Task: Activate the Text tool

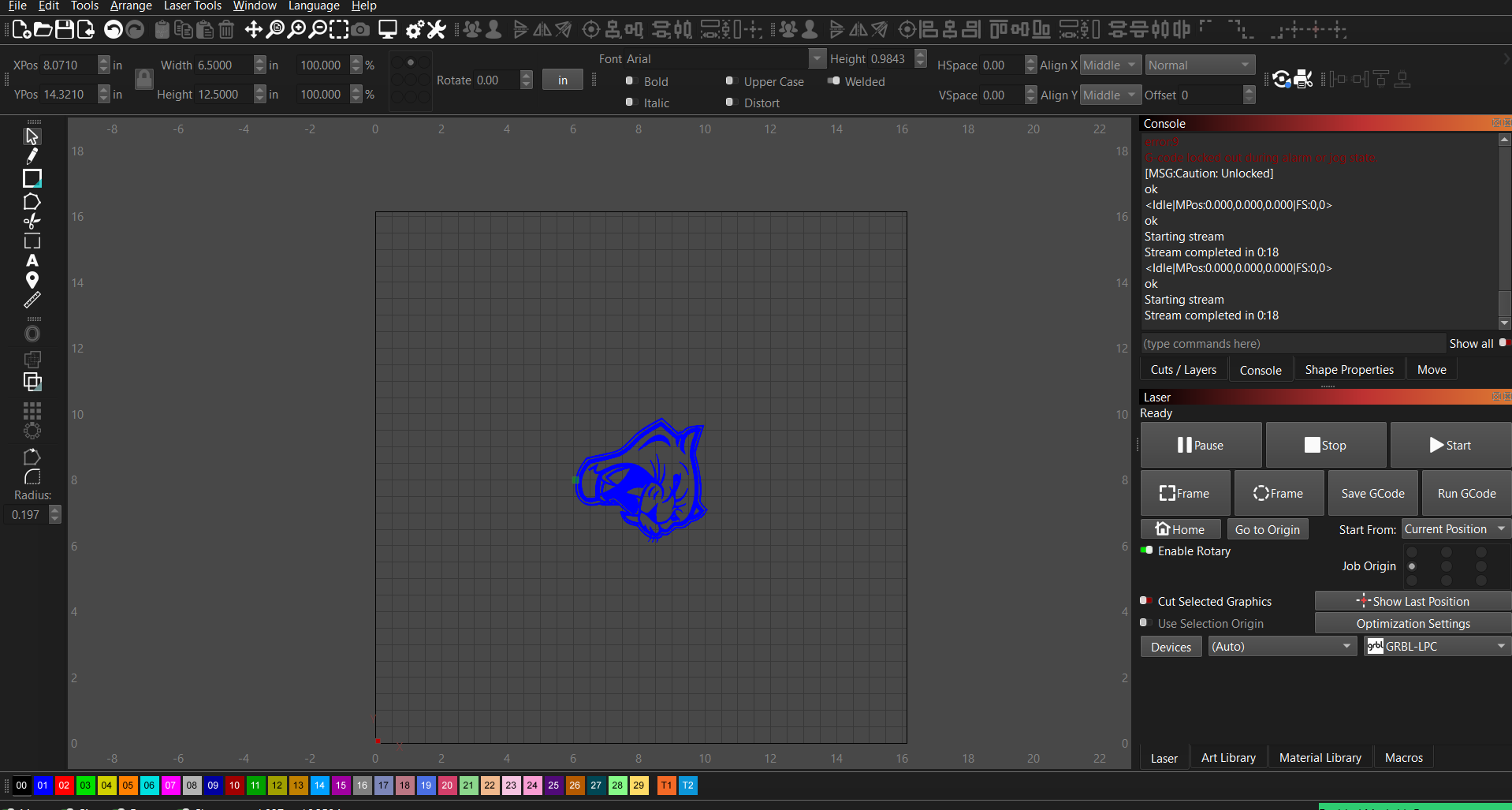Action: (x=32, y=260)
